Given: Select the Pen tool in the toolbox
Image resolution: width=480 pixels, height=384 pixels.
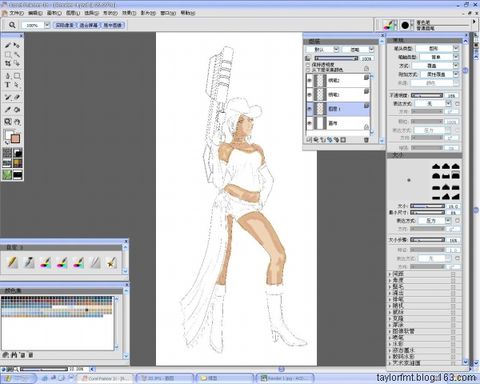Looking at the screenshot, I should pos(8,76).
